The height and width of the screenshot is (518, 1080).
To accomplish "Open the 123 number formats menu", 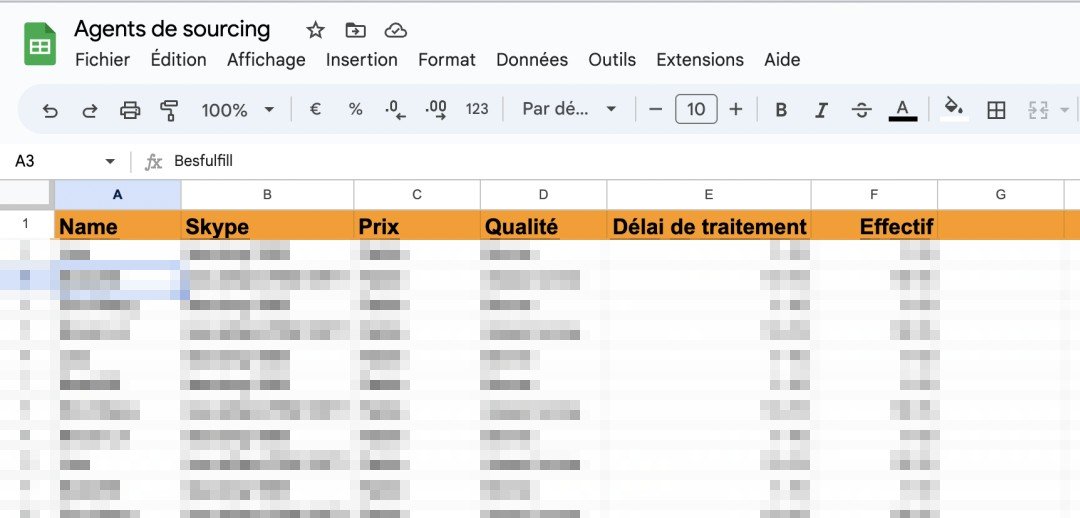I will (477, 109).
